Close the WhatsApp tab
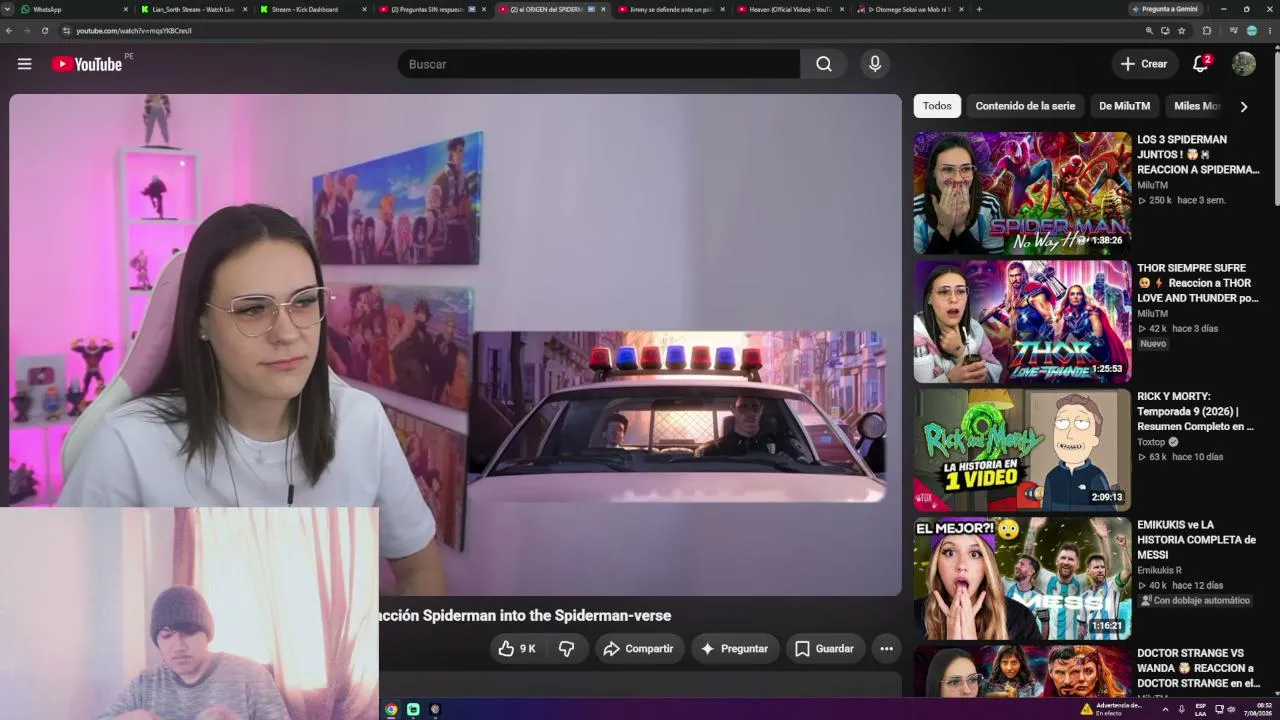This screenshot has width=1280, height=720. [x=126, y=9]
